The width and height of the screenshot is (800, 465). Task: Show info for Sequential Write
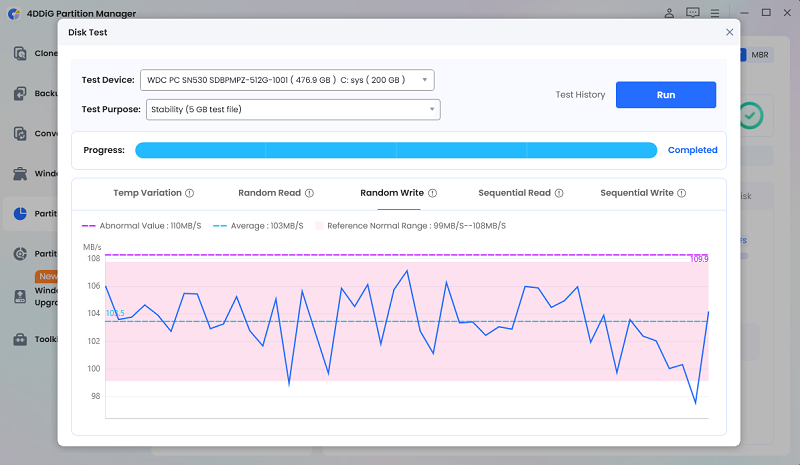point(682,193)
